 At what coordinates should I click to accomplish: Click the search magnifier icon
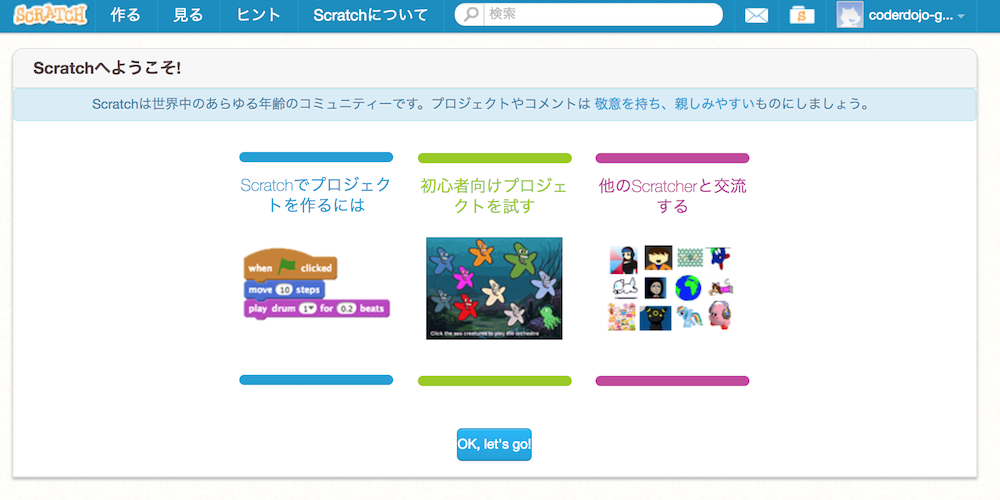coord(471,15)
